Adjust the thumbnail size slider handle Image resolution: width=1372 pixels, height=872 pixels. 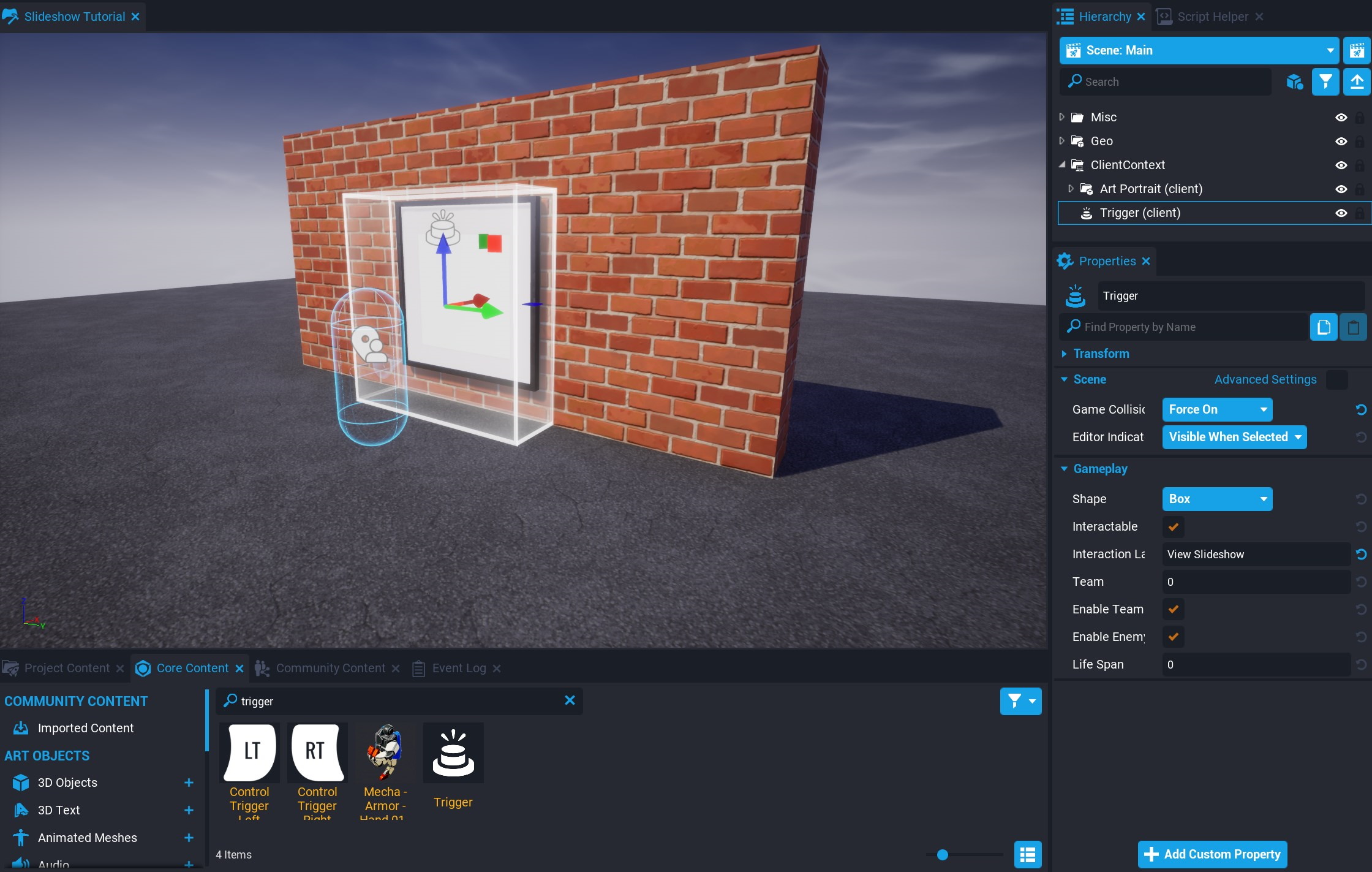coord(943,854)
